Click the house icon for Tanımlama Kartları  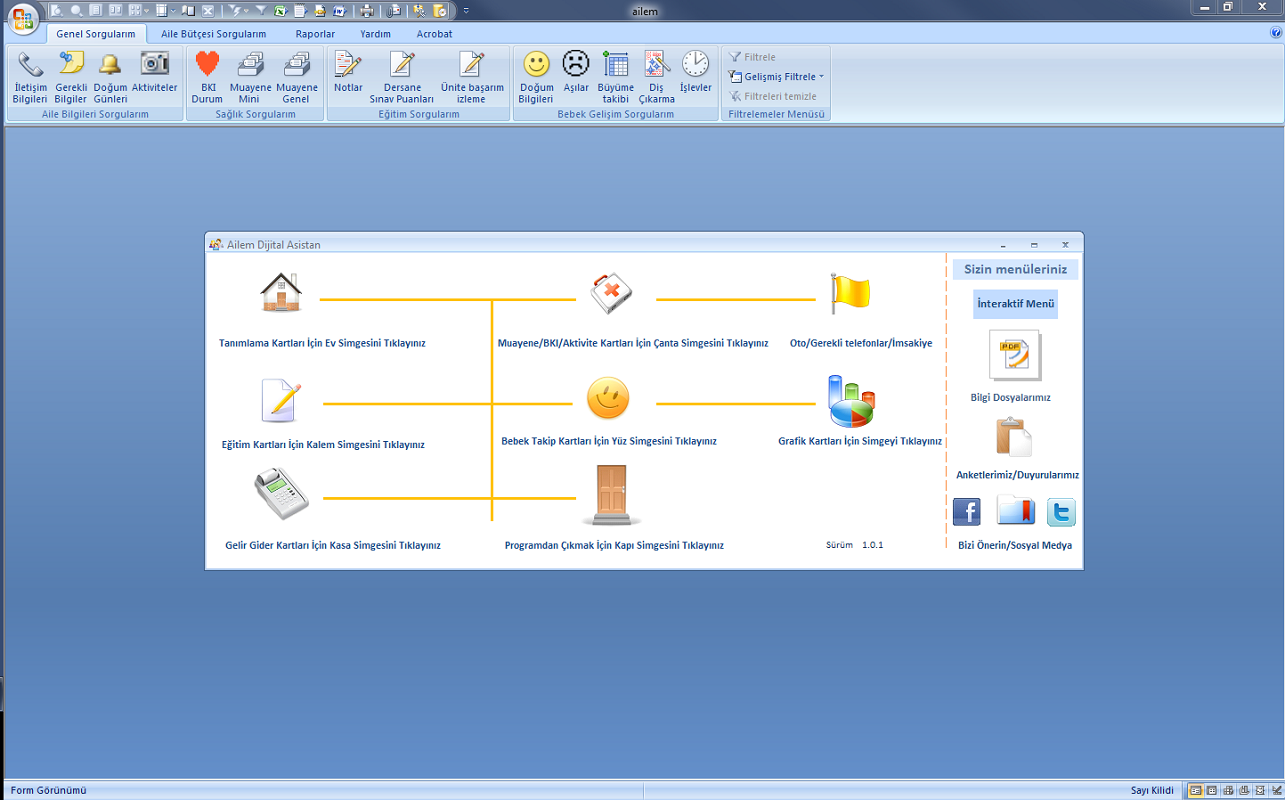pyautogui.click(x=281, y=293)
